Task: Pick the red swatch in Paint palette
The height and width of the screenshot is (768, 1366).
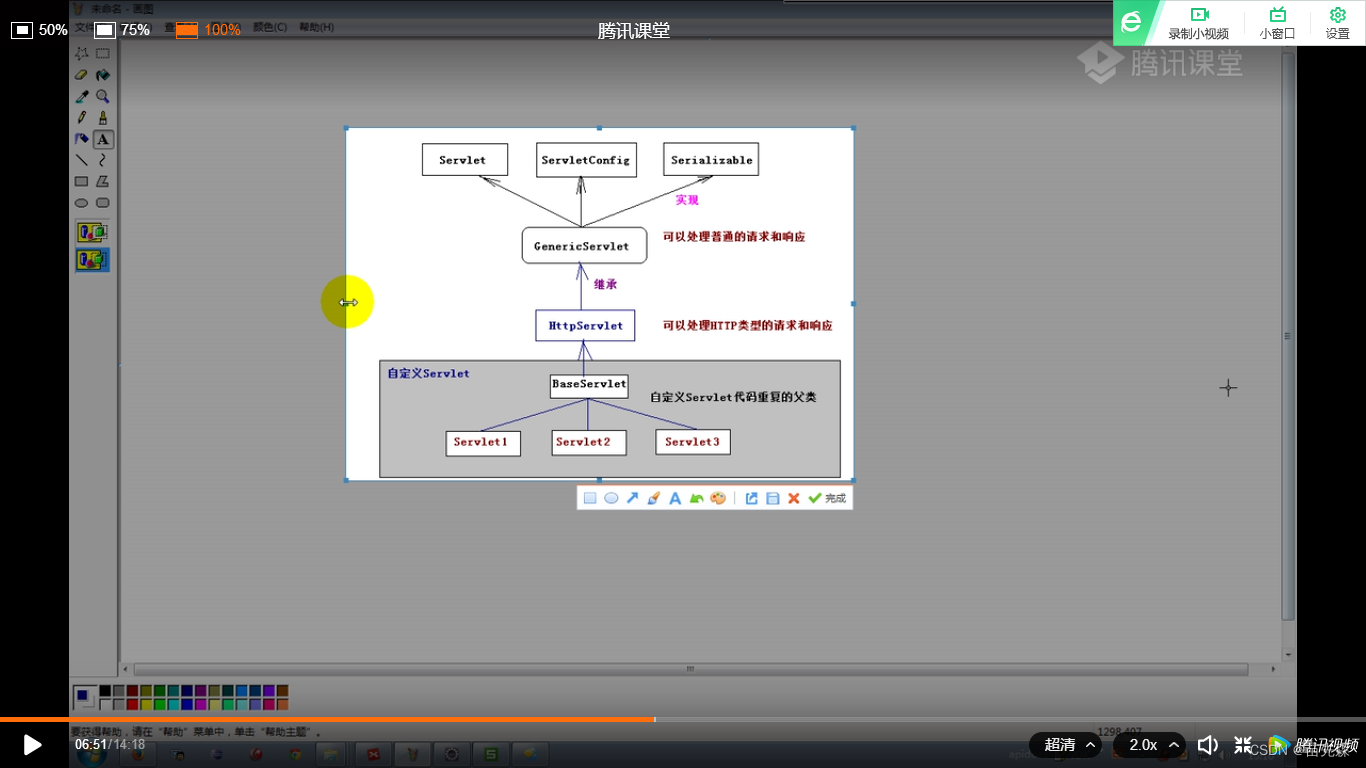Action: (x=132, y=704)
